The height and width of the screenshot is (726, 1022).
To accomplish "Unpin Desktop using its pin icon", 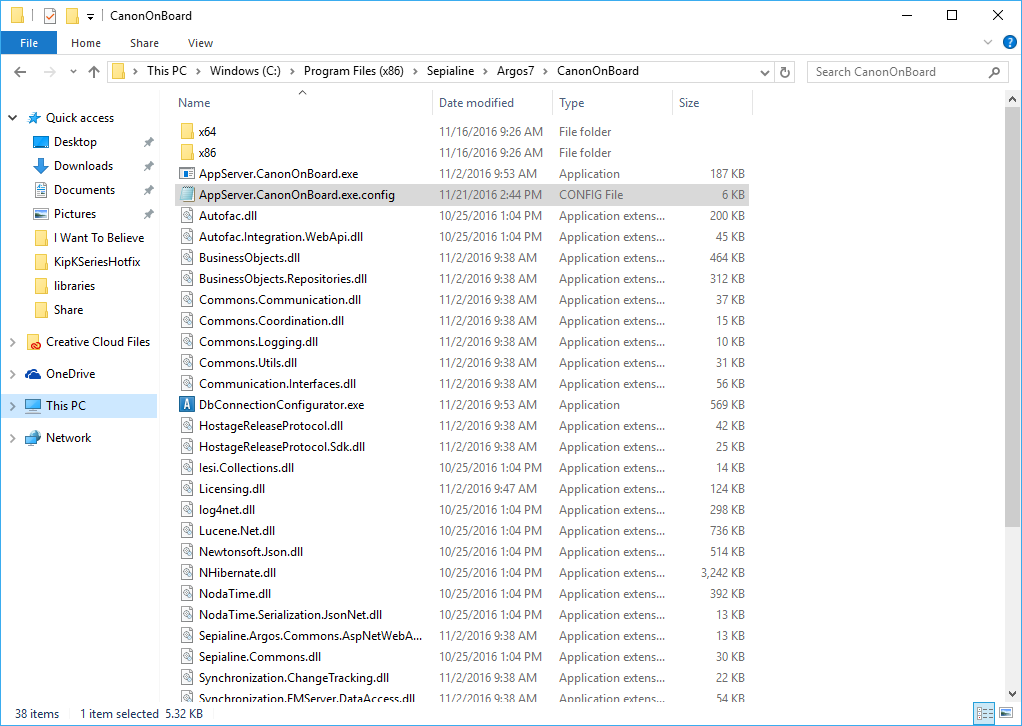I will coord(149,142).
